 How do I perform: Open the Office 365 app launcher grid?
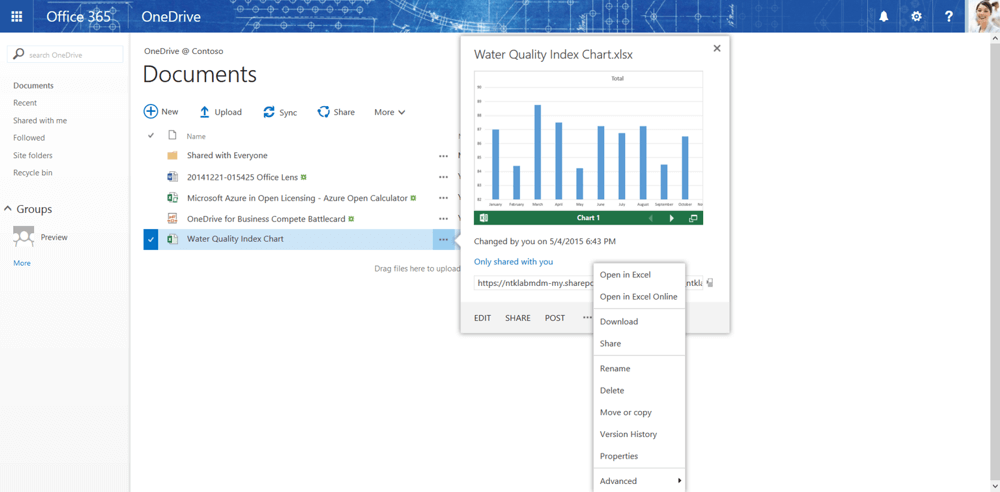tap(16, 16)
